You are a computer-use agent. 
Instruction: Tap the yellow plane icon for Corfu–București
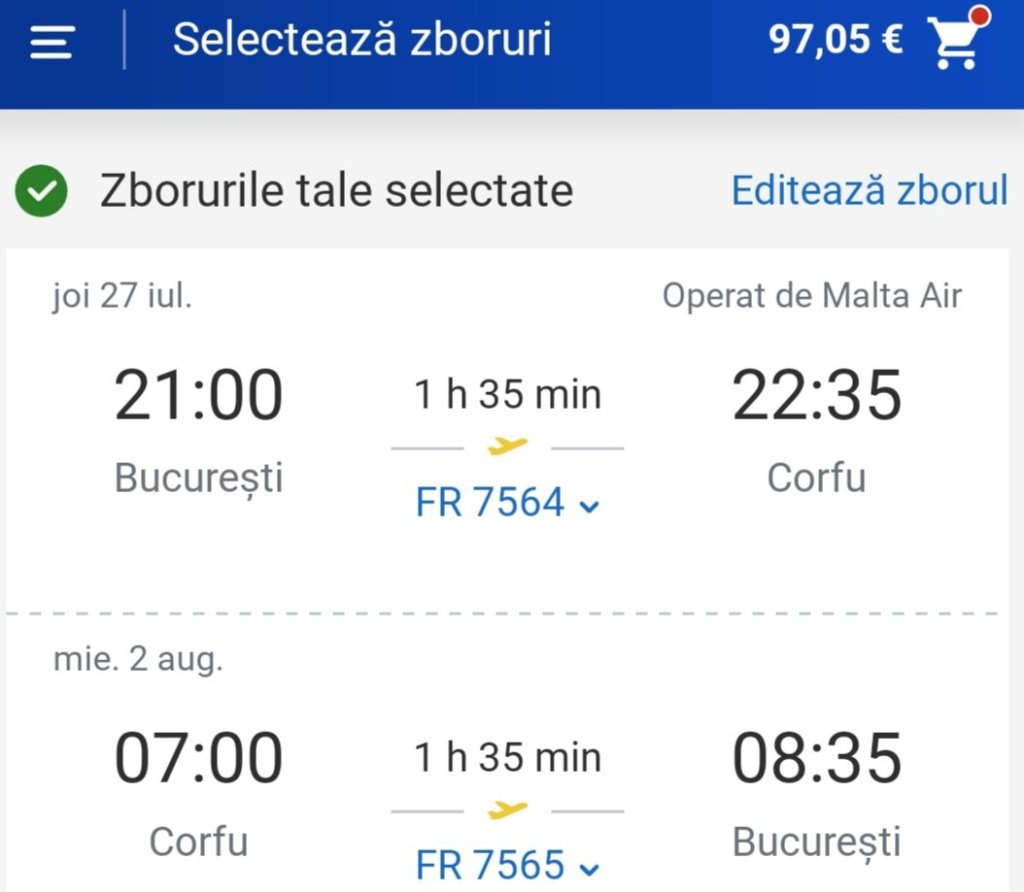tap(508, 809)
